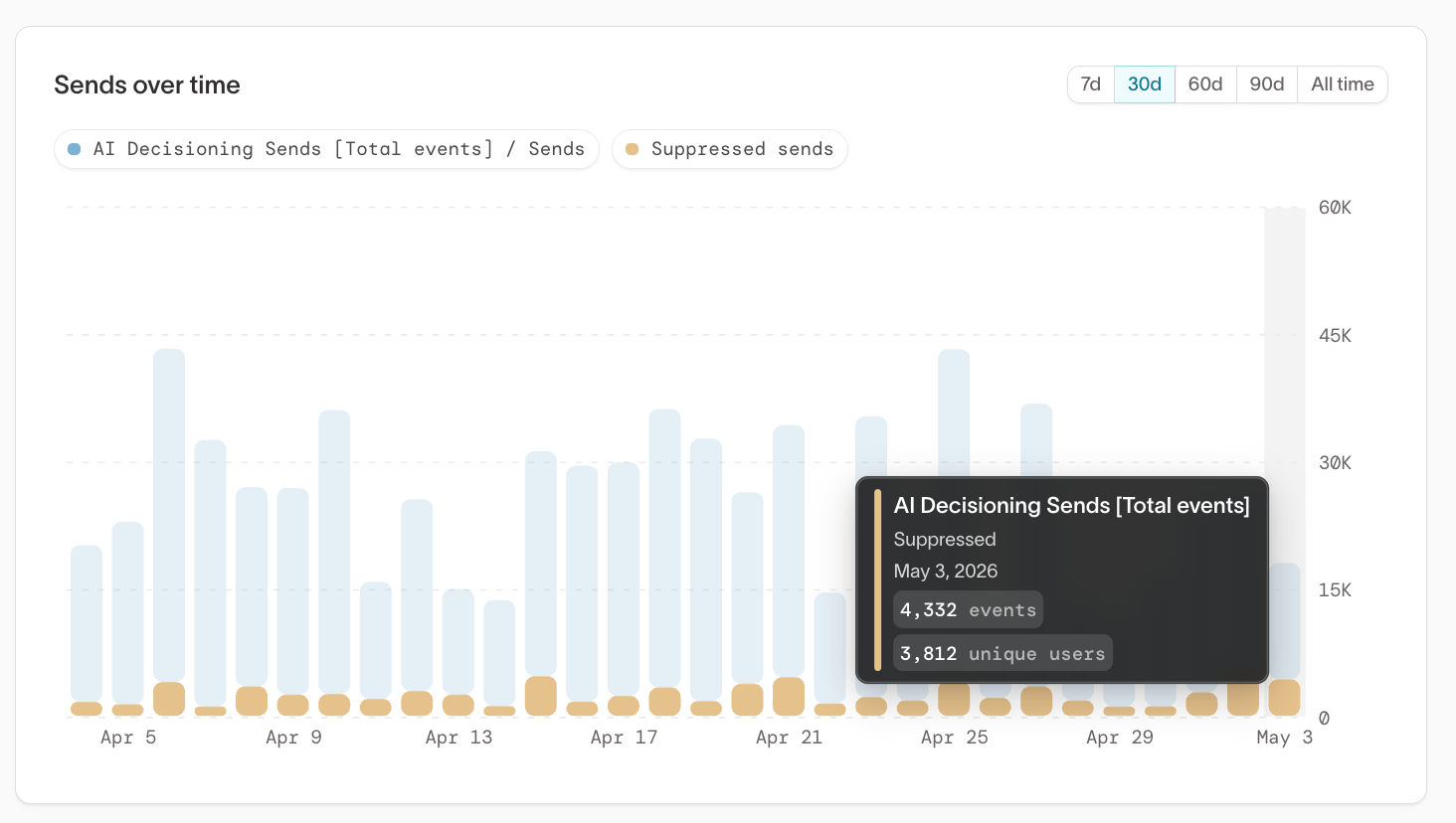This screenshot has height=823, width=1456.
Task: Click the tall blue bar at Apr 25
Action: click(954, 412)
